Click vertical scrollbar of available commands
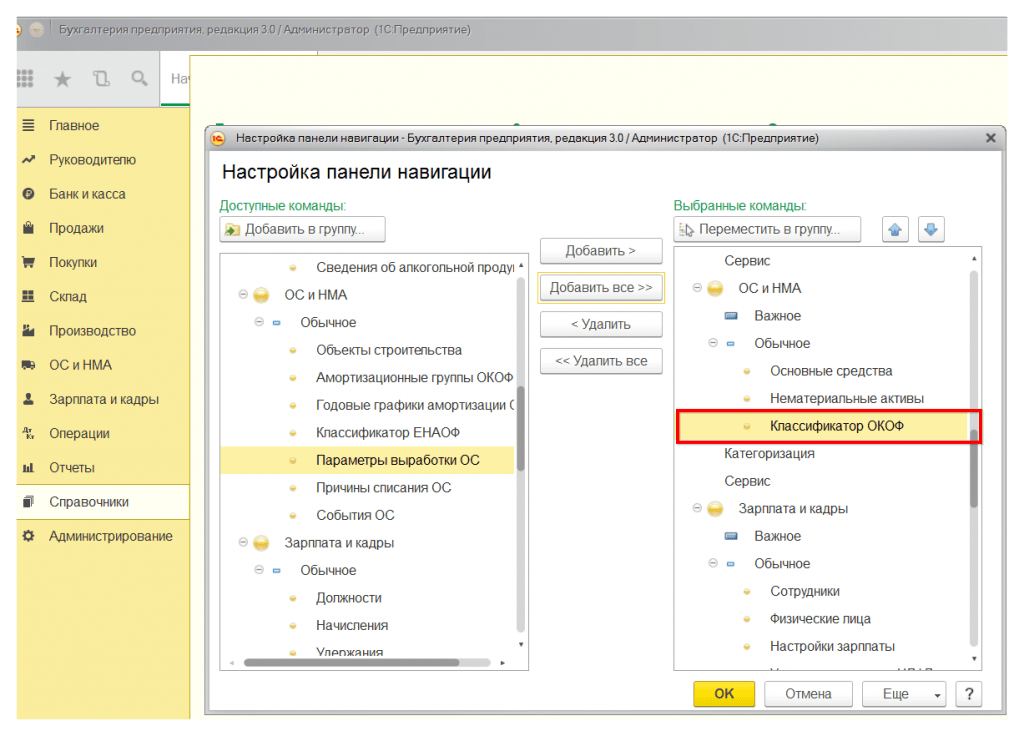 (520, 428)
